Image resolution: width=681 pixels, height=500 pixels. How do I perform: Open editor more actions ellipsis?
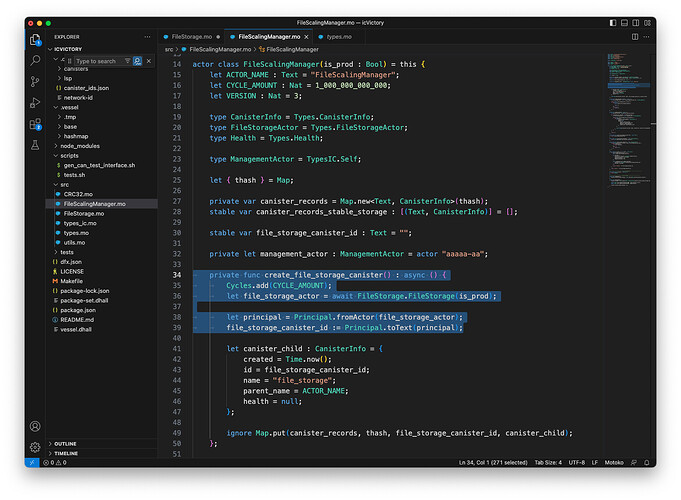click(647, 37)
